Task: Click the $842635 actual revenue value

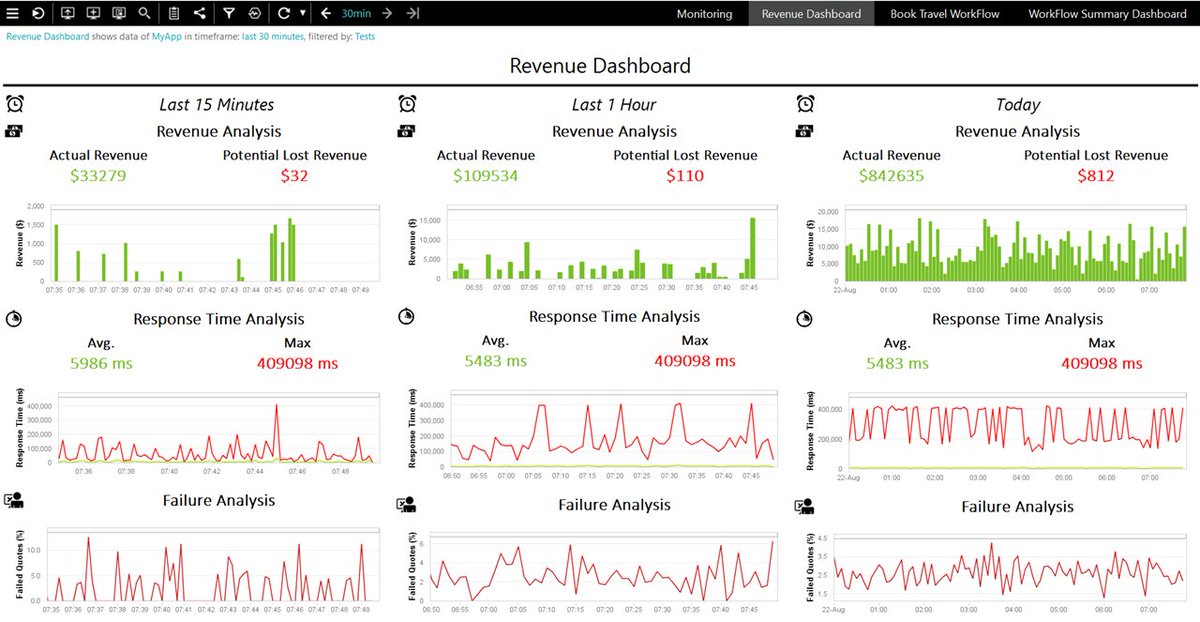Action: pos(891,176)
